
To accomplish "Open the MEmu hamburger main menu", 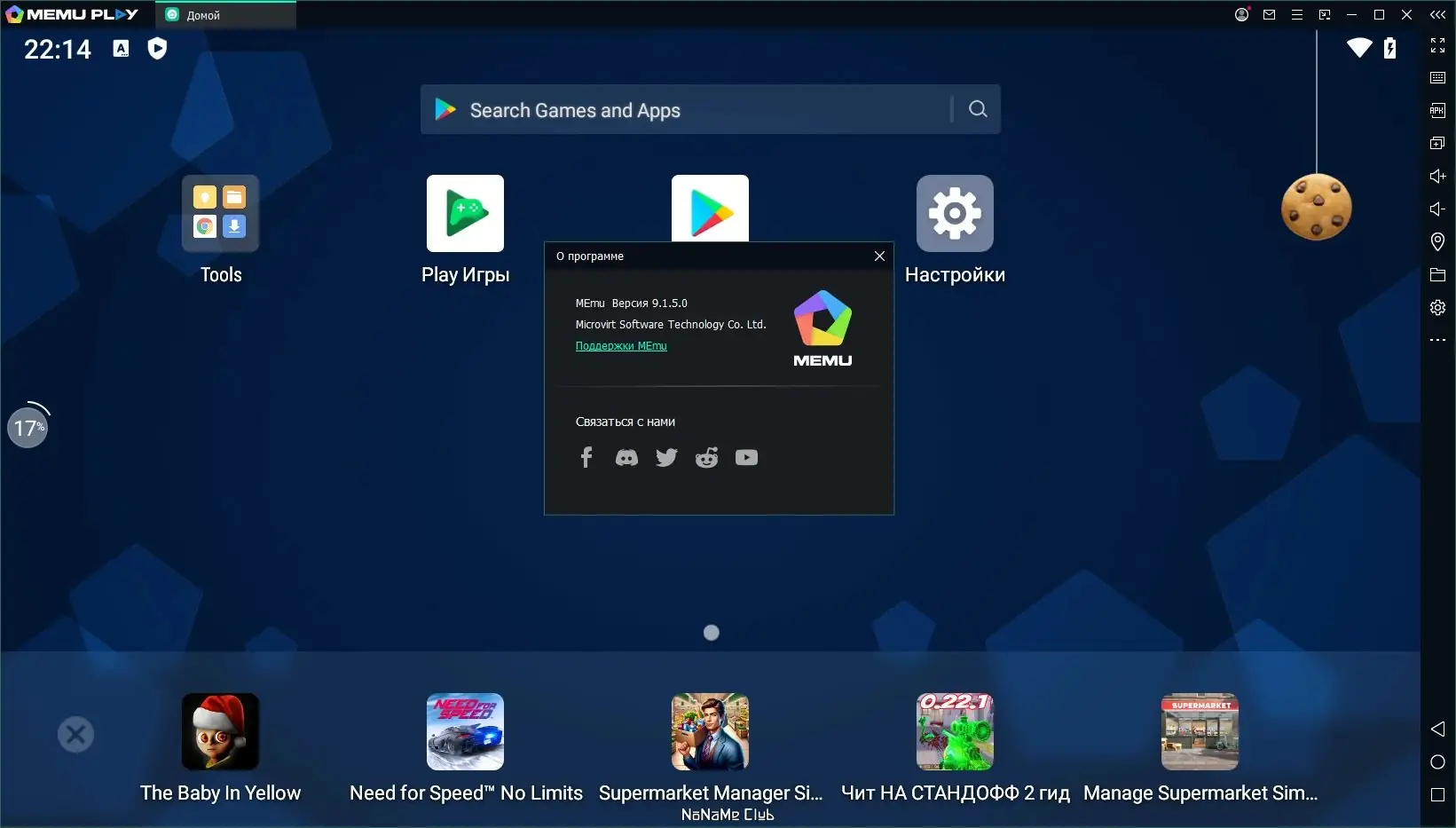I will click(x=1296, y=14).
